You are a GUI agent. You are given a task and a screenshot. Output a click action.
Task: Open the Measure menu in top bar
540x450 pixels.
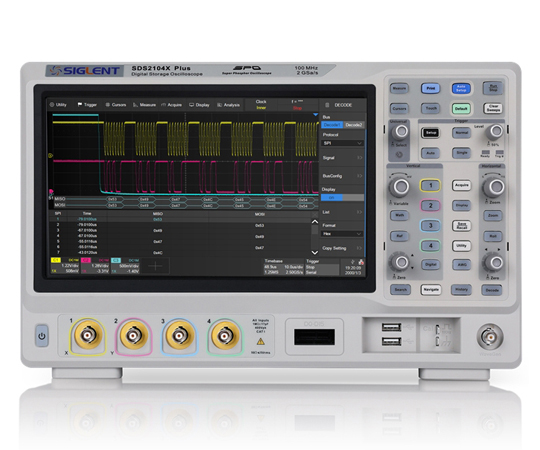[x=145, y=105]
